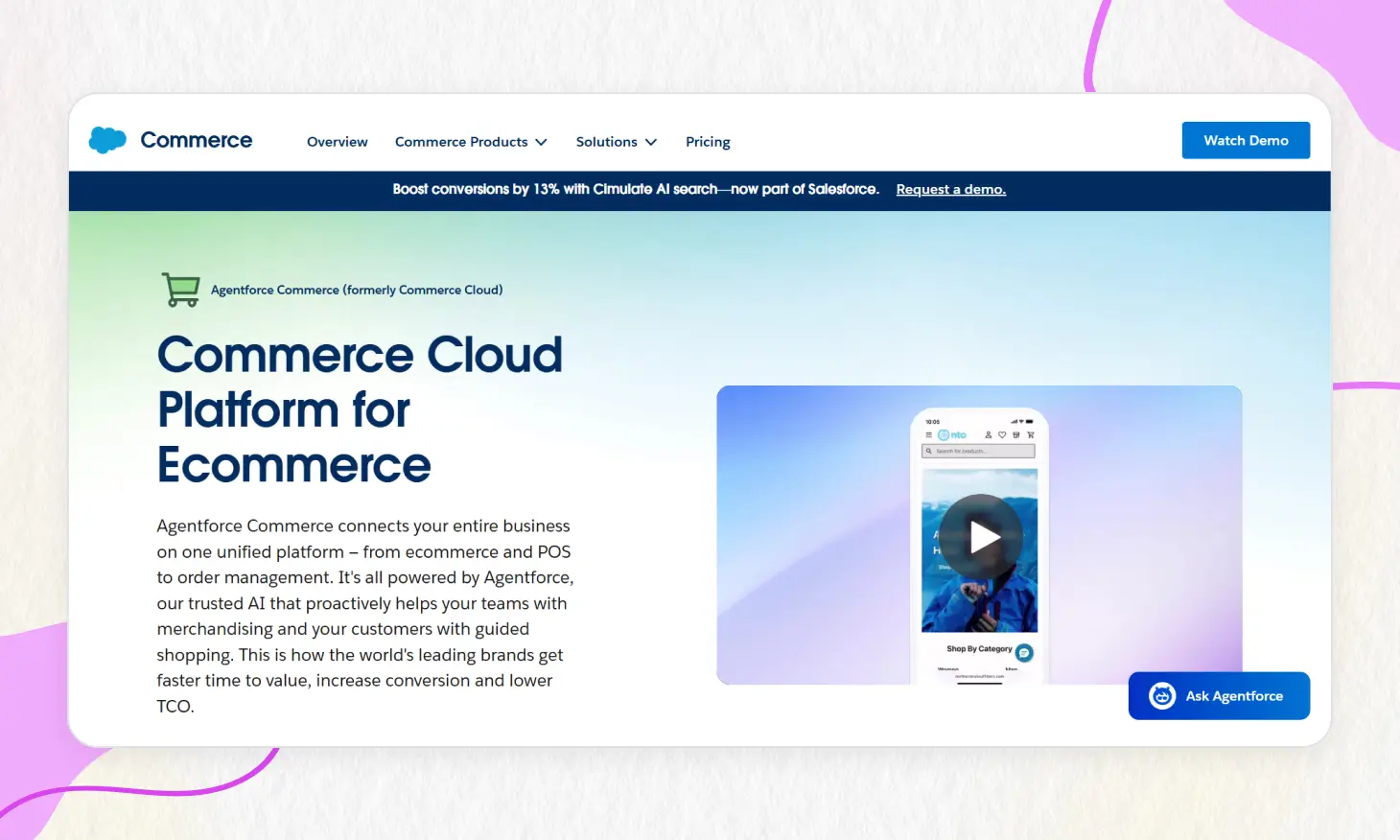Click the Watch Demo button

tap(1246, 140)
